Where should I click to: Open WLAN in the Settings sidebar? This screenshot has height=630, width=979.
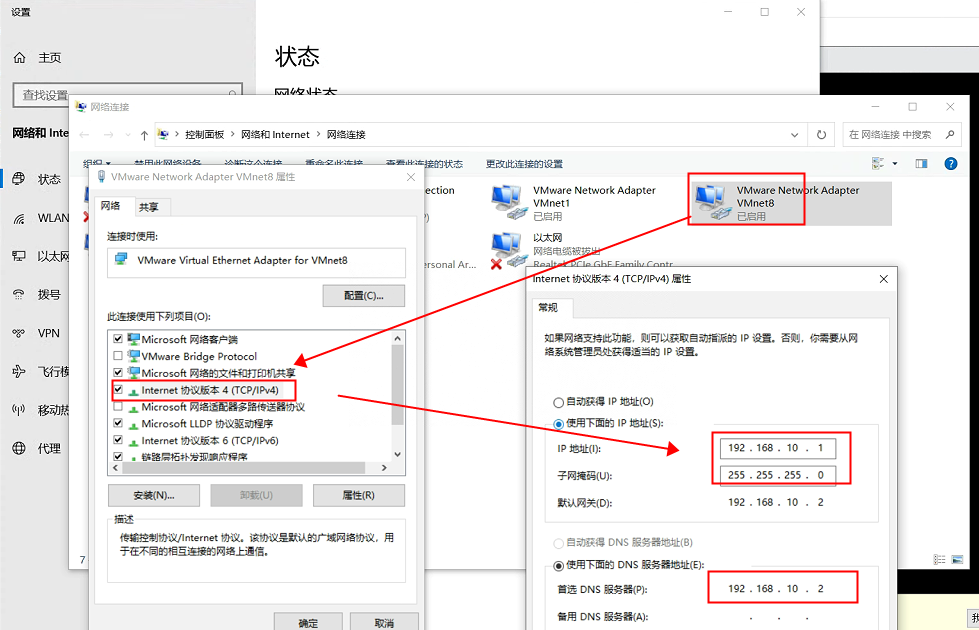point(41,218)
